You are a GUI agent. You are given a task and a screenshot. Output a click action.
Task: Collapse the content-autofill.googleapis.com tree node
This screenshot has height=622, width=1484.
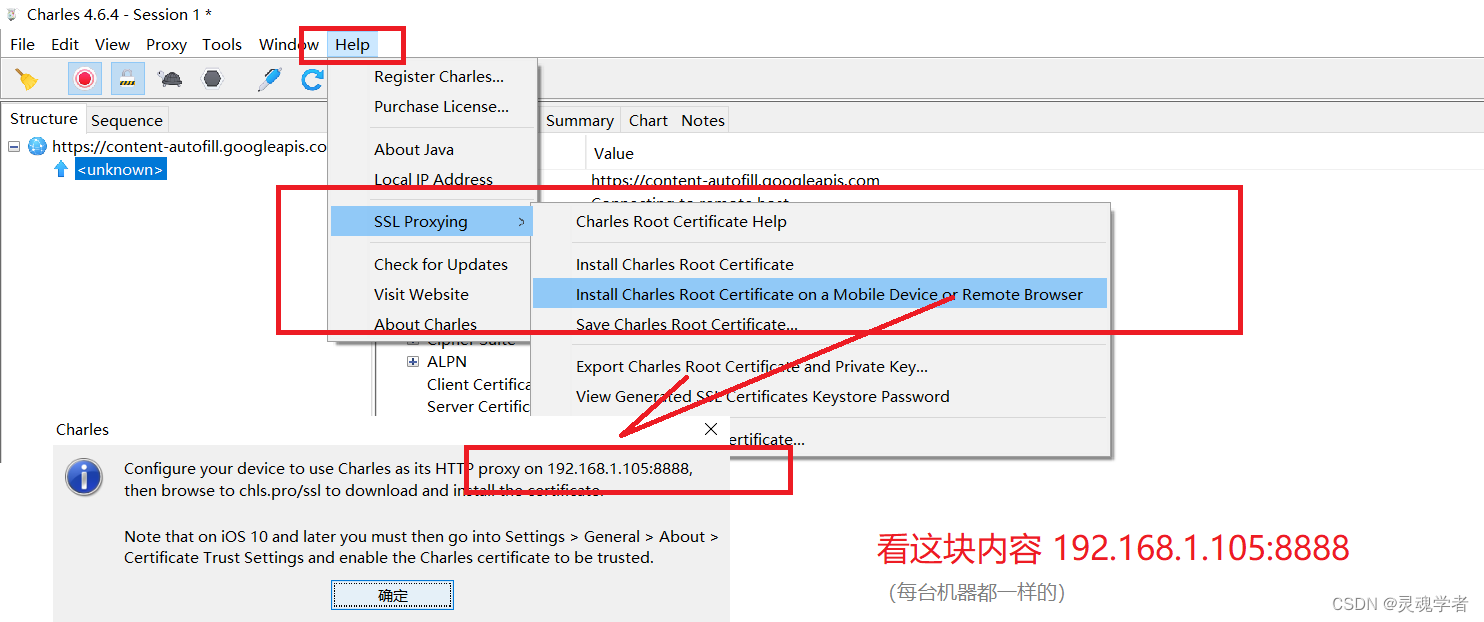click(14, 146)
